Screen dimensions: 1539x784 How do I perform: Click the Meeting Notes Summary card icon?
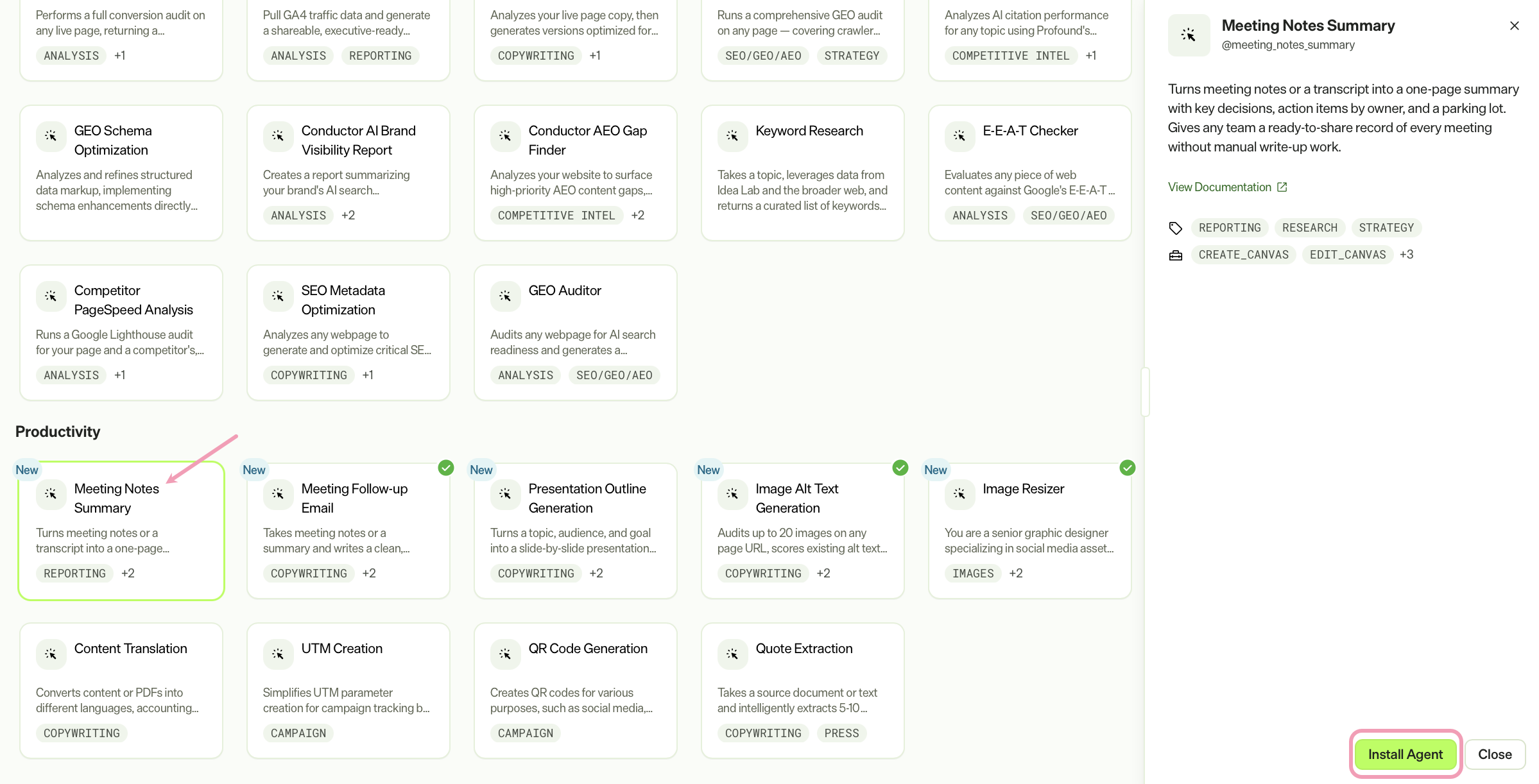pyautogui.click(x=51, y=494)
